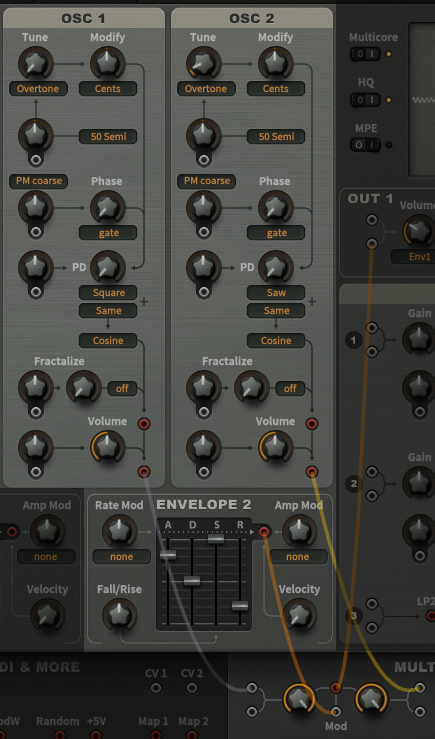
Task: Toggle the Multicore switch
Action: tap(365, 54)
